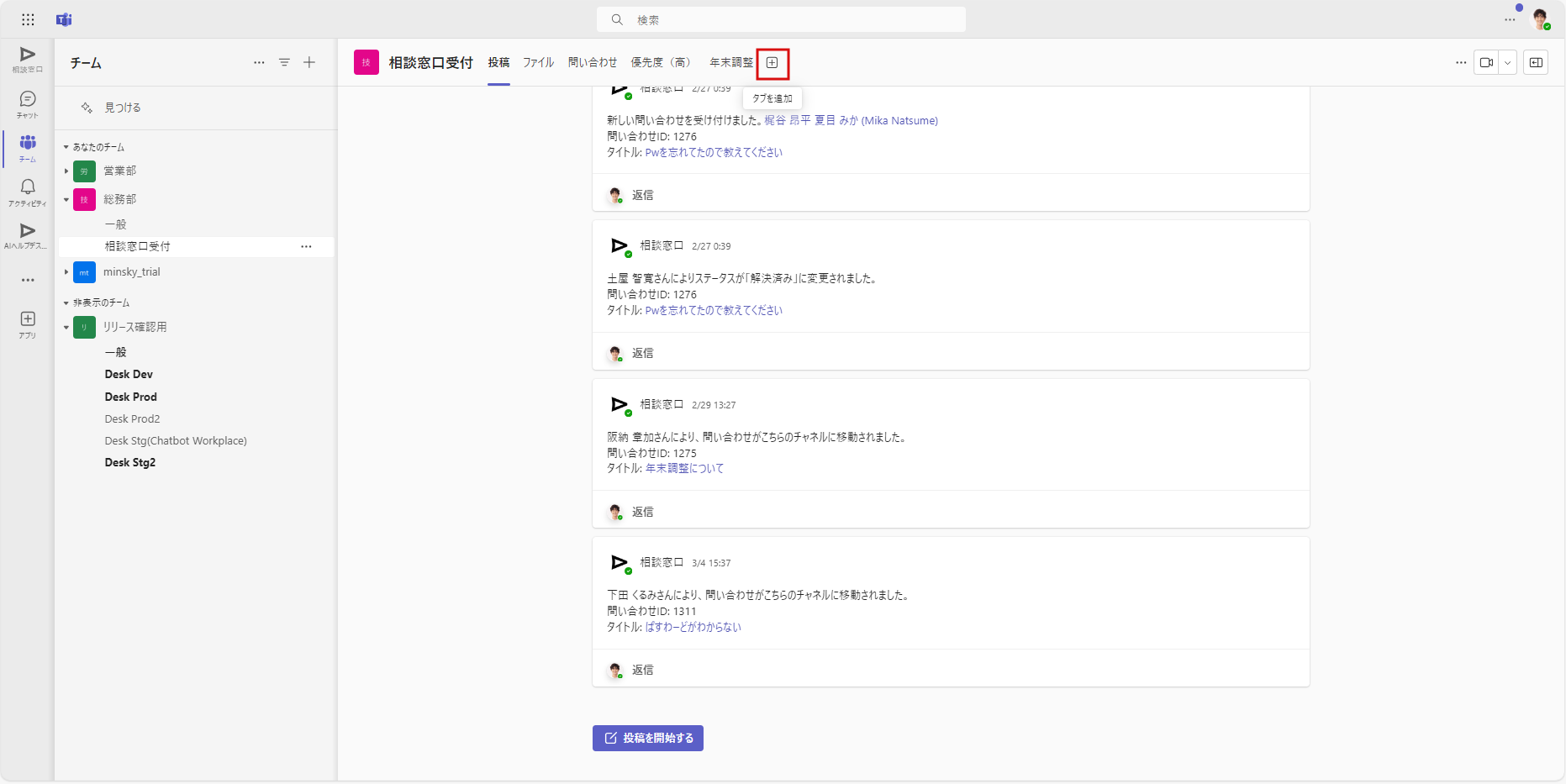
Task: Click mention 夏目 みか (Mika Natsume)
Action: point(876,120)
